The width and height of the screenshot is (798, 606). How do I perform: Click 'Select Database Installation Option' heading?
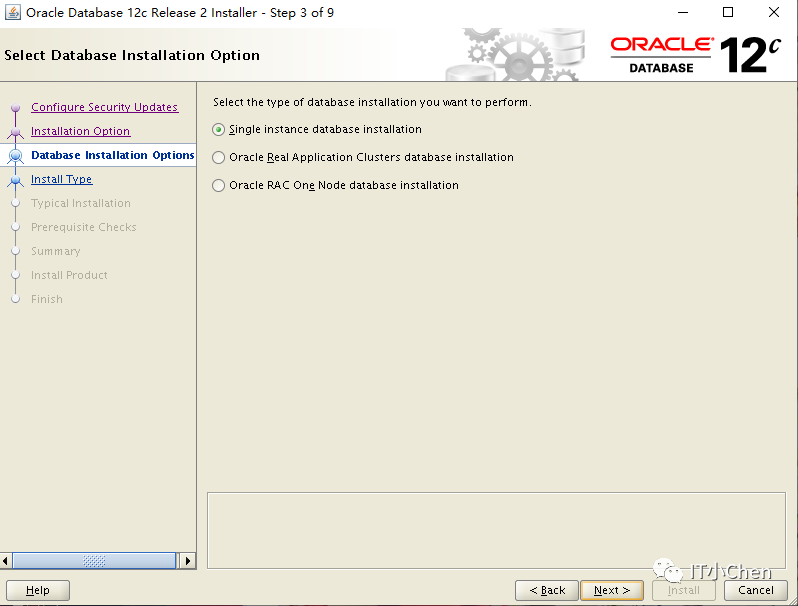[x=132, y=55]
